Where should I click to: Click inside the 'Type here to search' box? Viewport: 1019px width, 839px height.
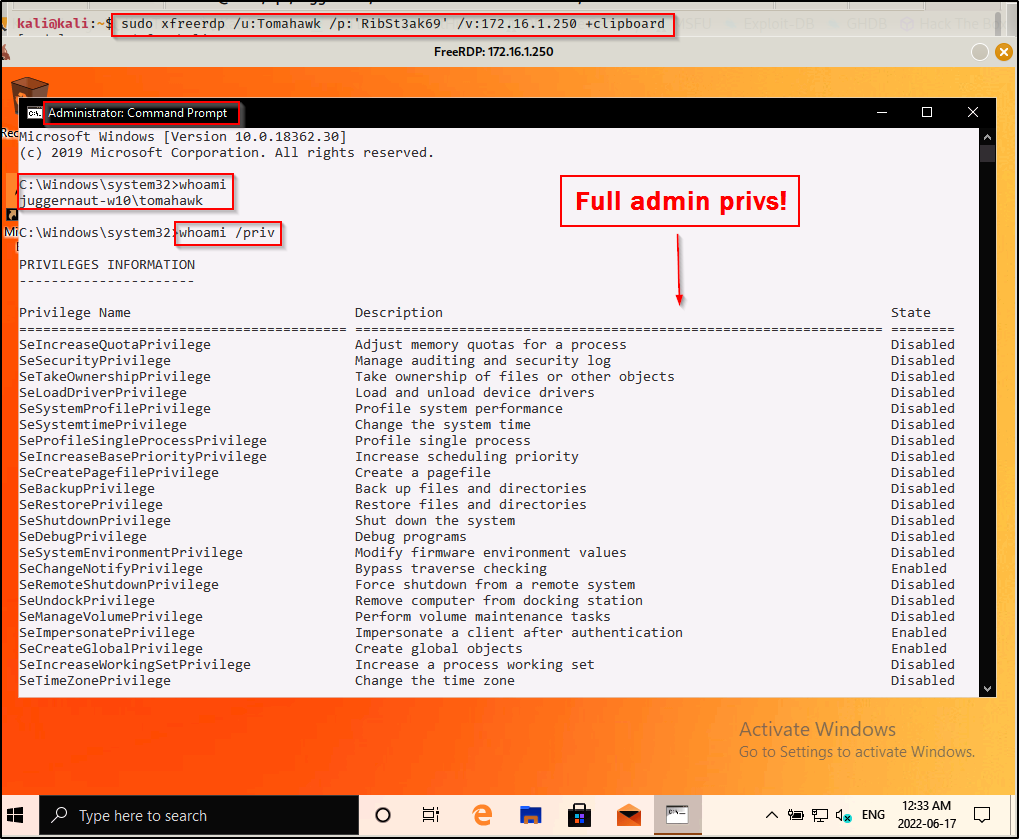click(199, 815)
